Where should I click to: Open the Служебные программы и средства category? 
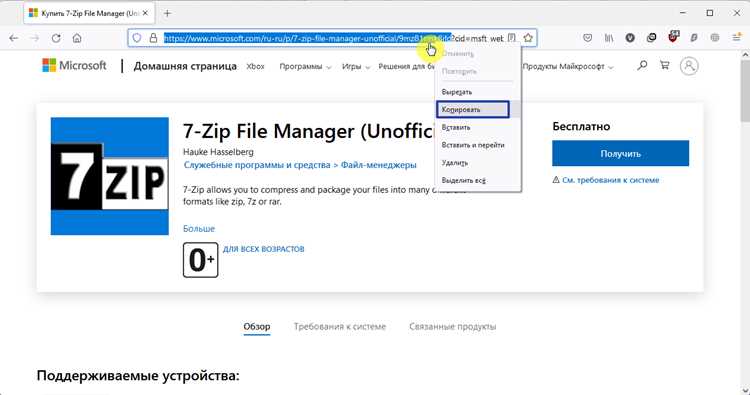tap(257, 165)
